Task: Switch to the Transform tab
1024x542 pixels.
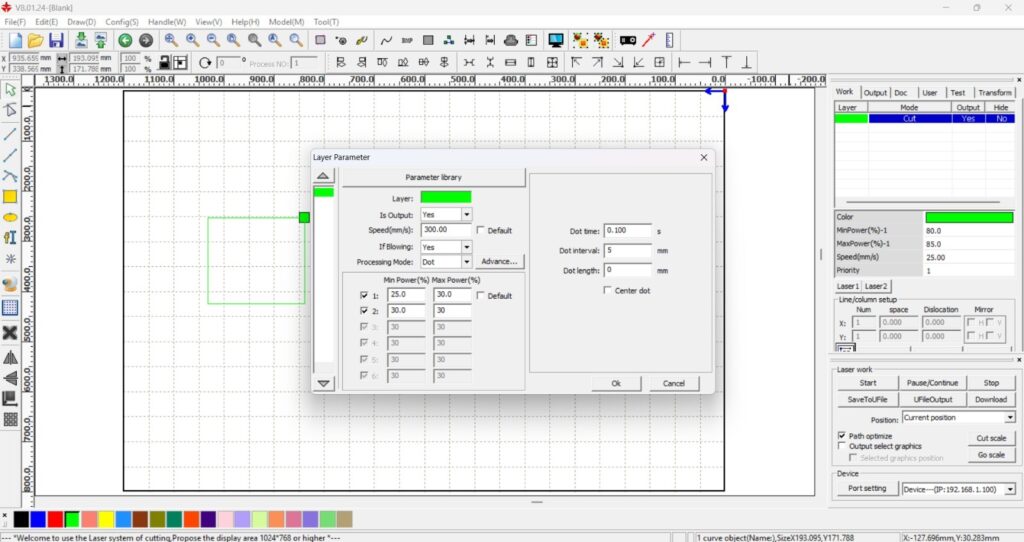Action: [x=994, y=92]
